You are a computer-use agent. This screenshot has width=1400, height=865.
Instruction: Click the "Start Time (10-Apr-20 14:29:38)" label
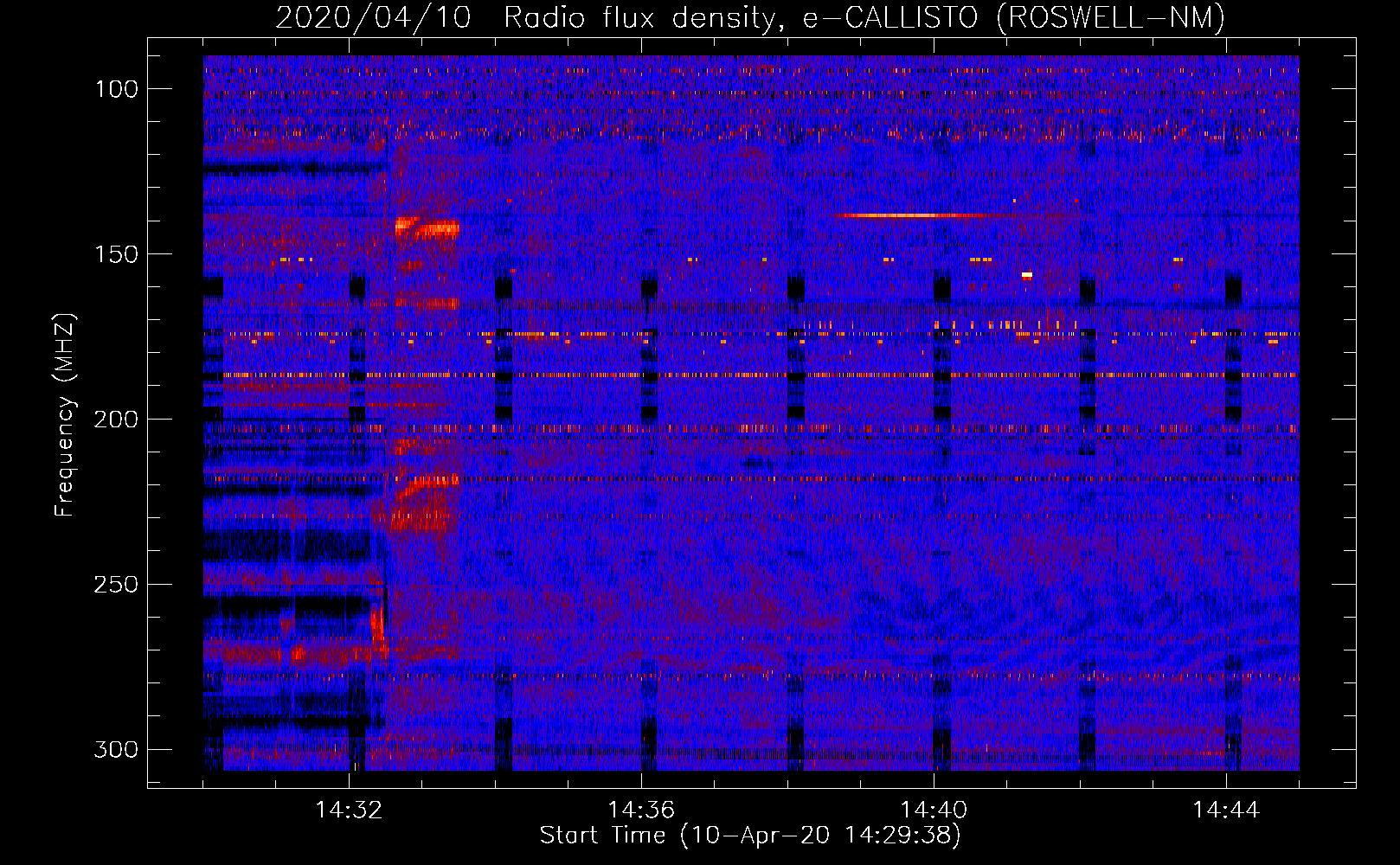coord(750,835)
